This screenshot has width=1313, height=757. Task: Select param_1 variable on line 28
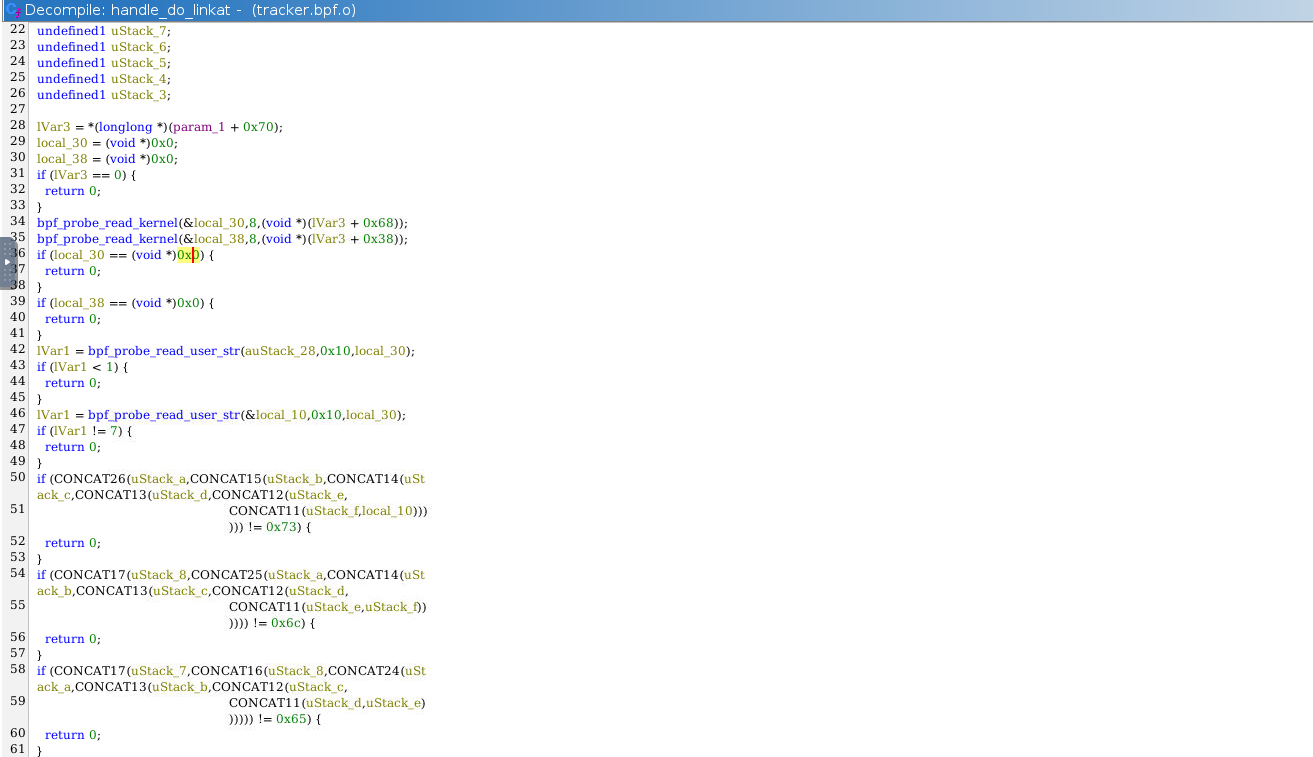coord(201,127)
